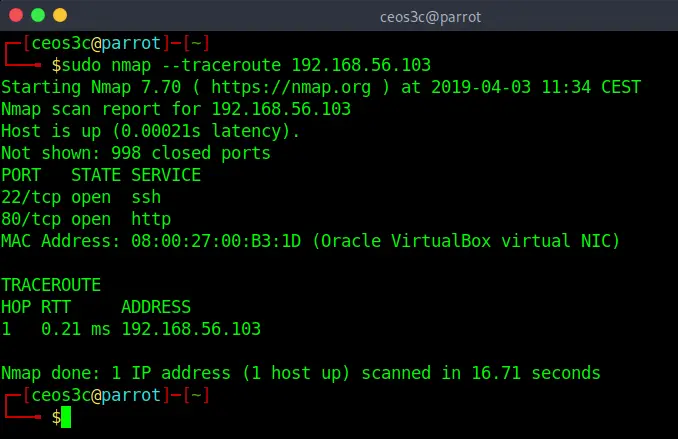Click the 80/tcp open http line
This screenshot has height=439, width=678.
(86, 219)
